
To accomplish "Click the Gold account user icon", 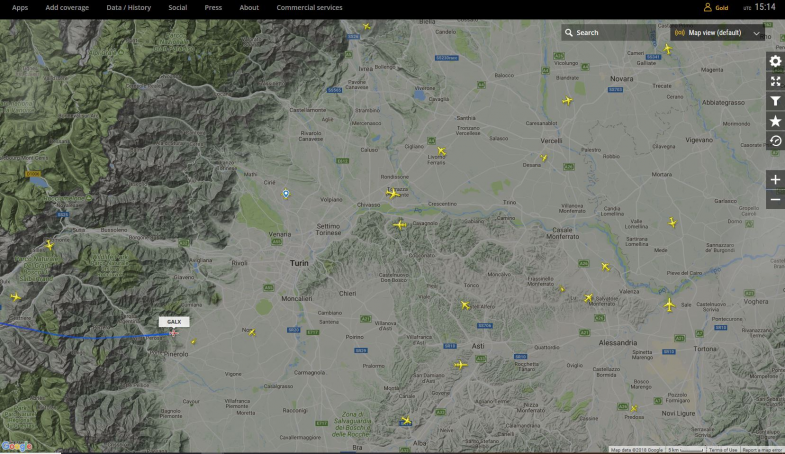I will (x=708, y=7).
